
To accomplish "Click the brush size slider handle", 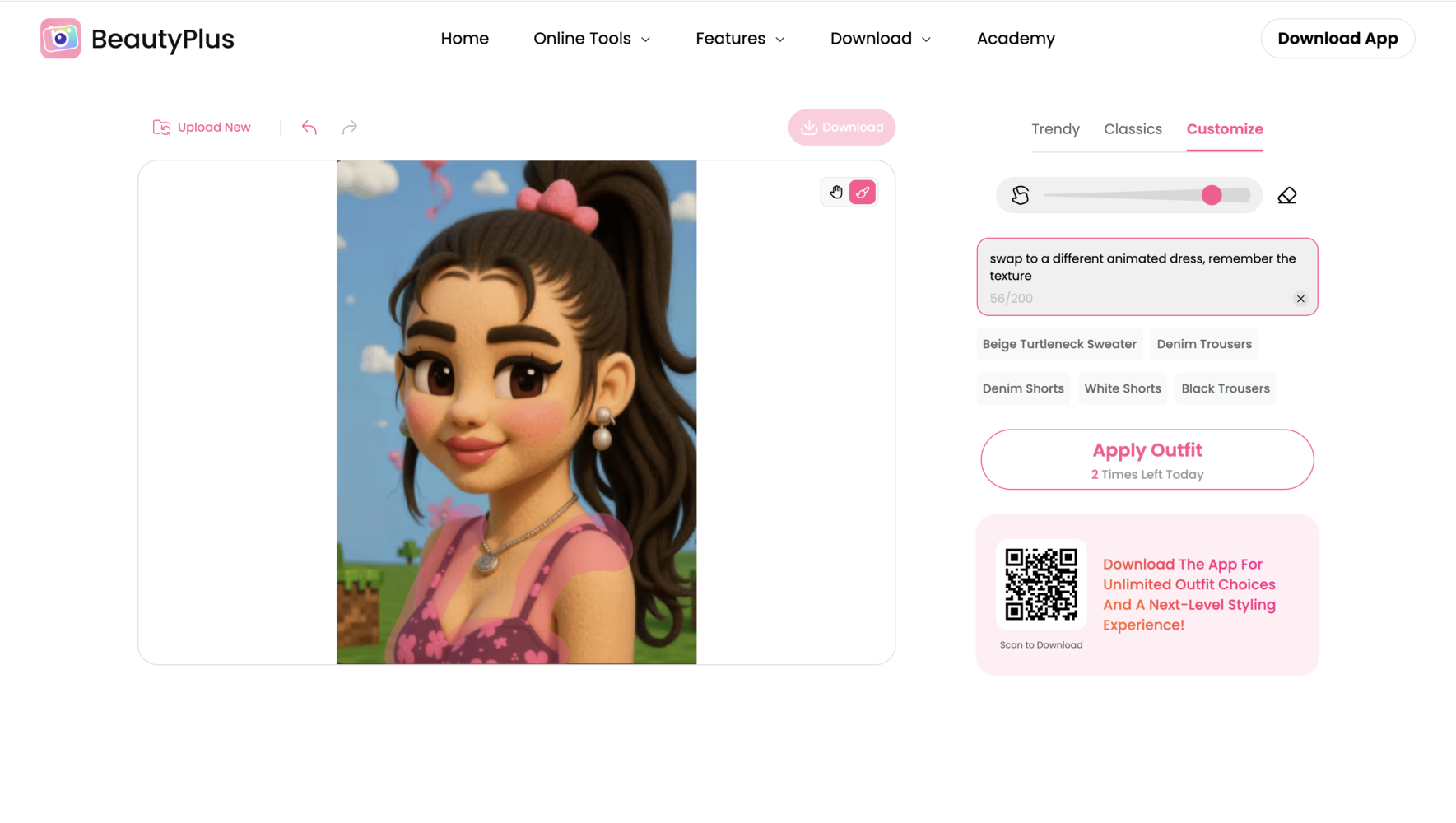I will tap(1211, 195).
